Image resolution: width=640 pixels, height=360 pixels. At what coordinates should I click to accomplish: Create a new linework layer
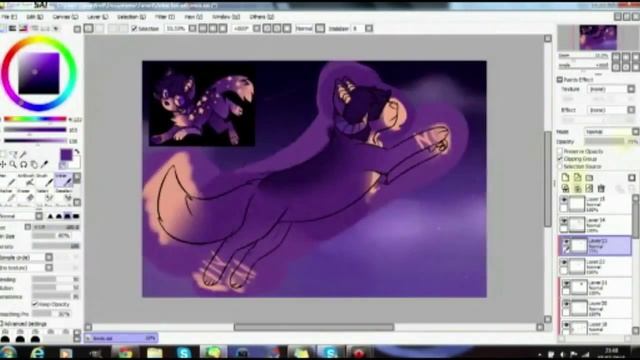577,178
